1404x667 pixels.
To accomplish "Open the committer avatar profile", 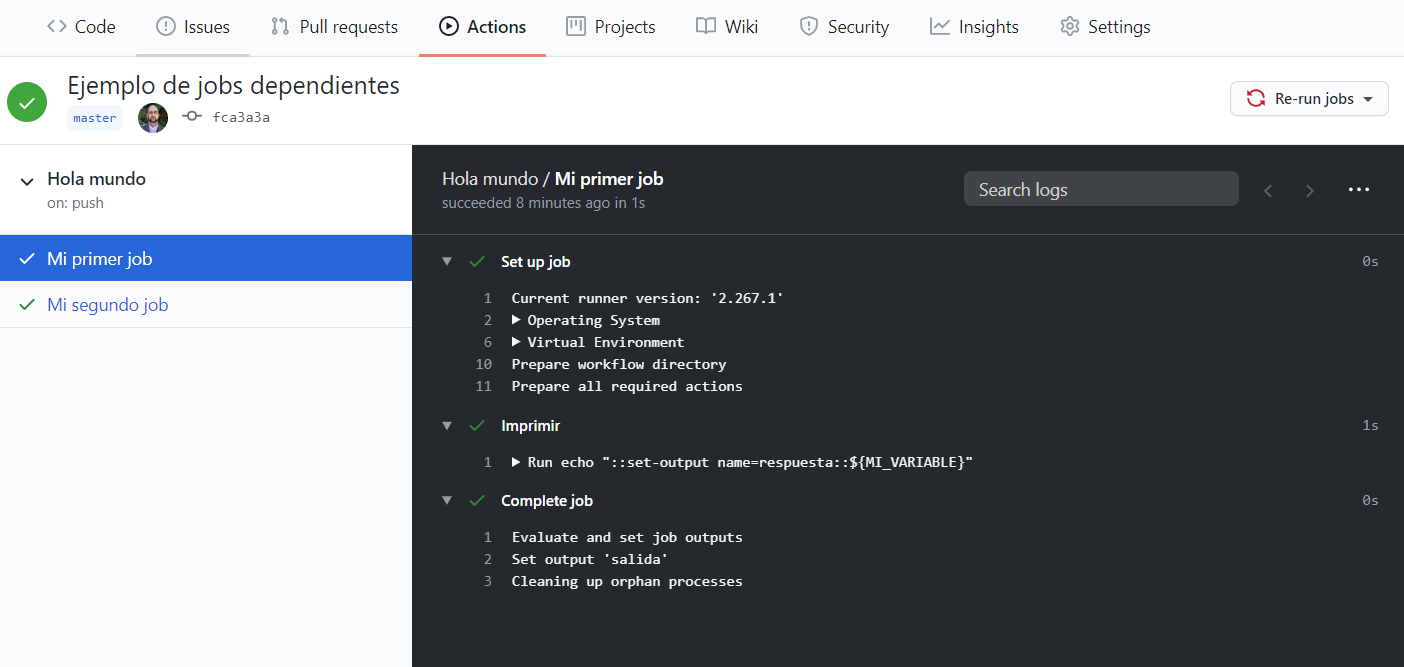I will tap(153, 118).
